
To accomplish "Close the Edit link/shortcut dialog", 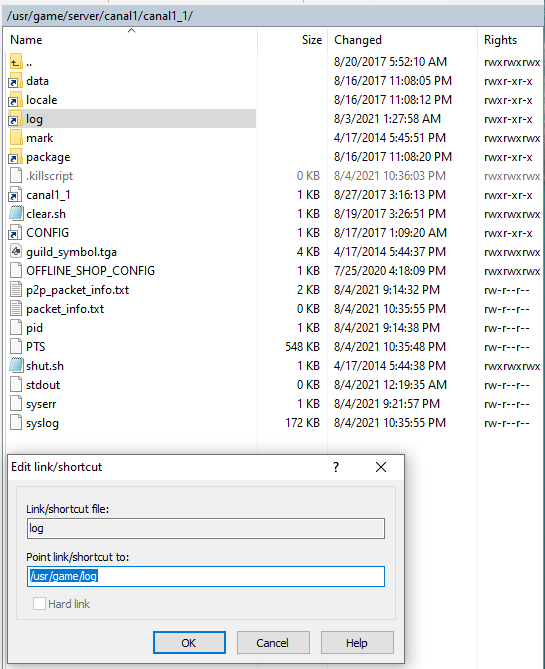I will coord(381,467).
